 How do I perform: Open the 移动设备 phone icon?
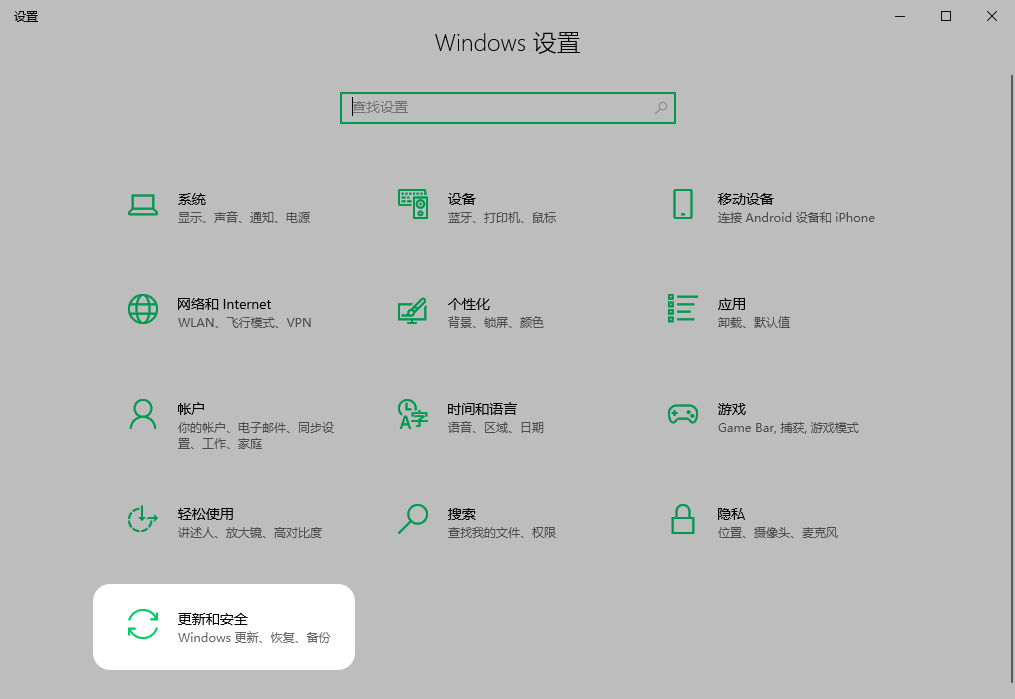pyautogui.click(x=683, y=204)
